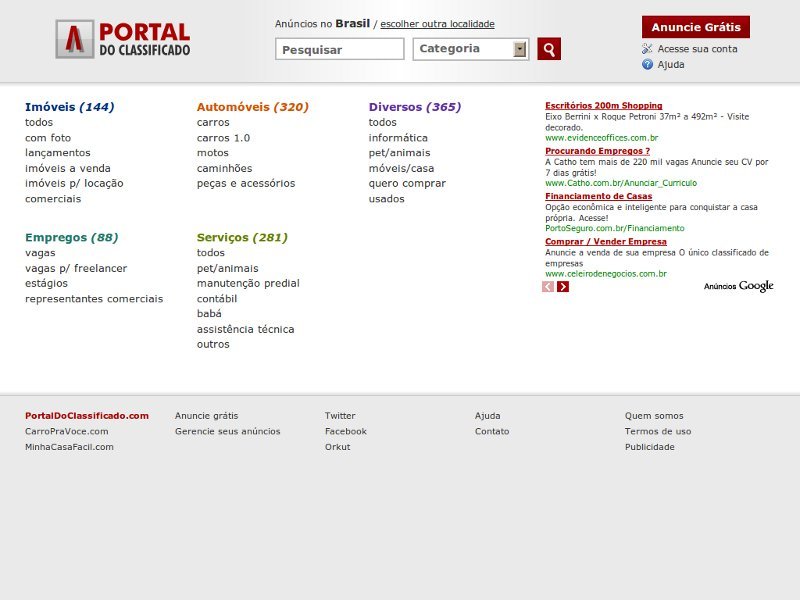Open the Diversos (365) category
Image resolution: width=800 pixels, height=600 pixels.
[x=415, y=107]
